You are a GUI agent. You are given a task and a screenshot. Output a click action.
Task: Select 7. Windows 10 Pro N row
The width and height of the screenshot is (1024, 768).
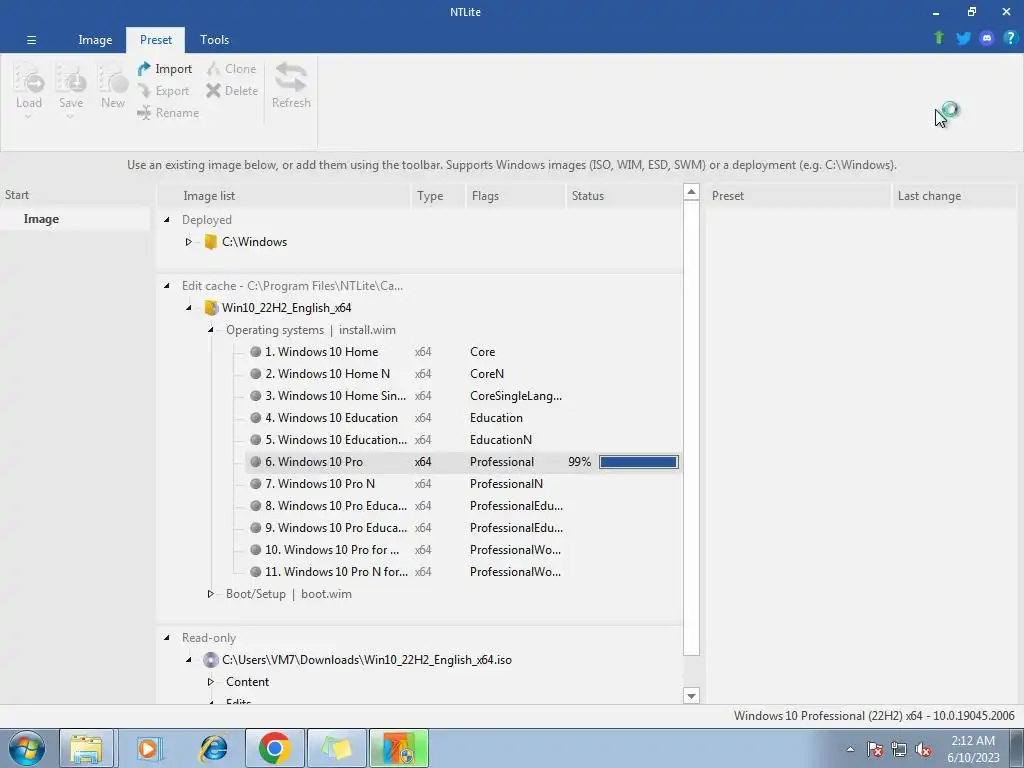tap(463, 484)
